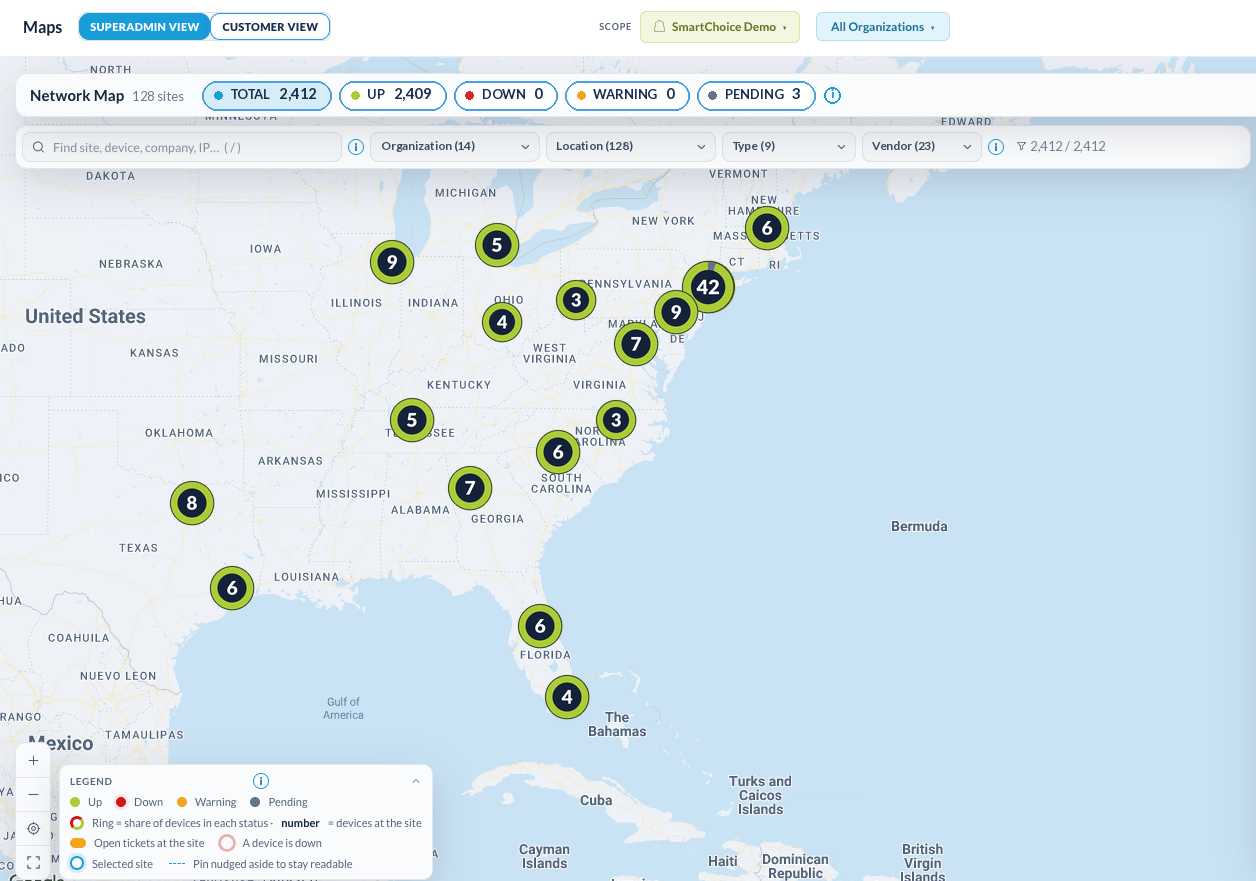Click the 6-device cluster pin above South Carolina
Viewport: 1256px width, 881px height.
point(558,452)
